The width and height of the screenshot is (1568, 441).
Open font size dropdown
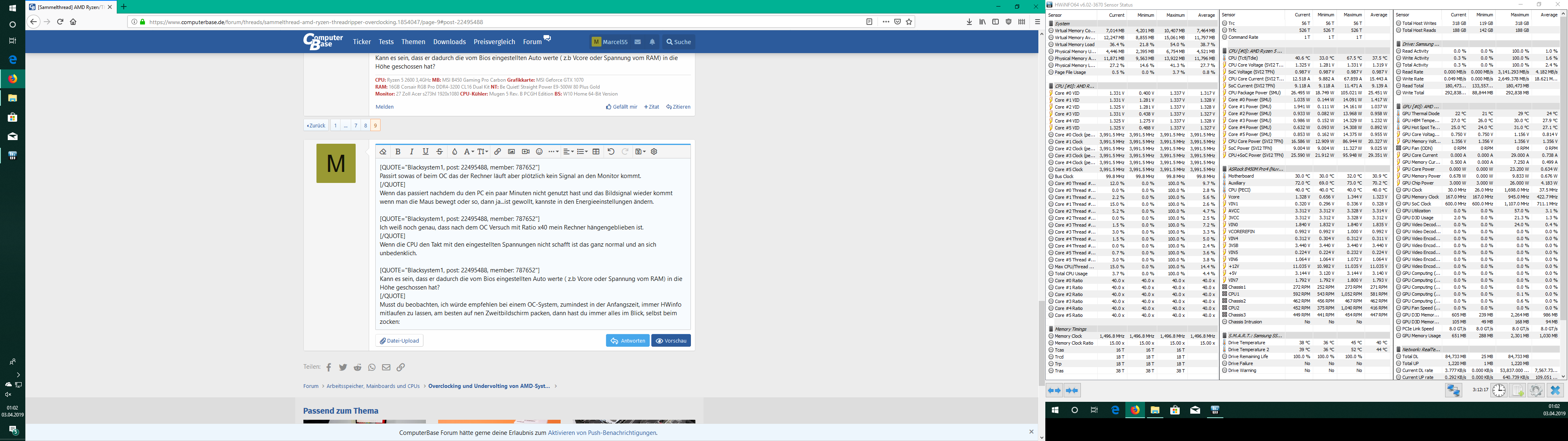point(483,151)
